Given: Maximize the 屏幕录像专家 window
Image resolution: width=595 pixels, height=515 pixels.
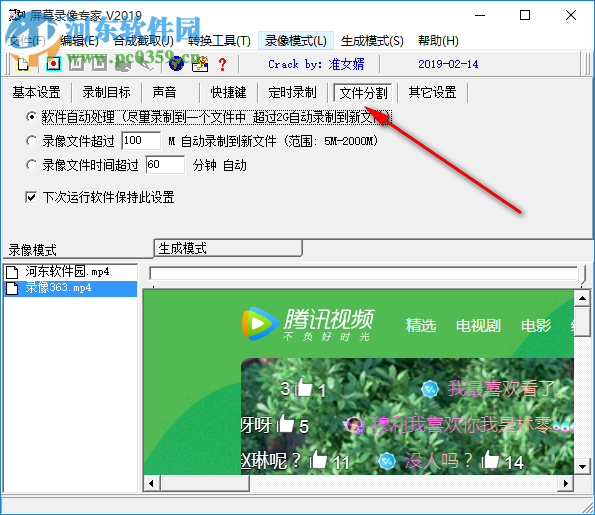Looking at the screenshot, I should (x=525, y=15).
